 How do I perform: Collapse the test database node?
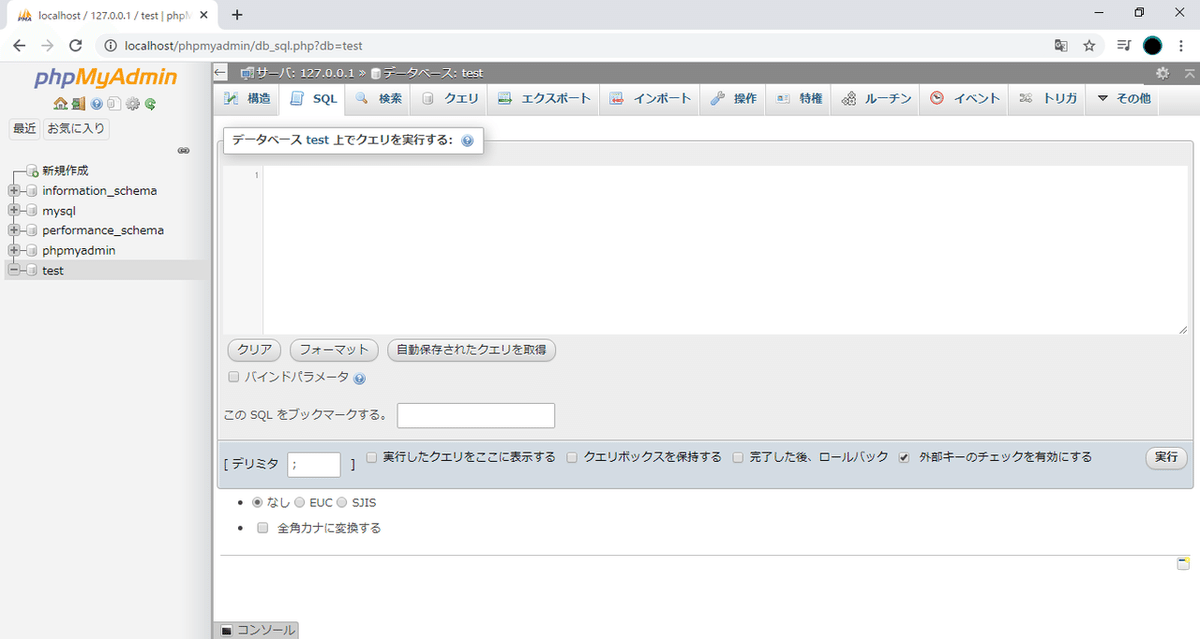coord(13,271)
